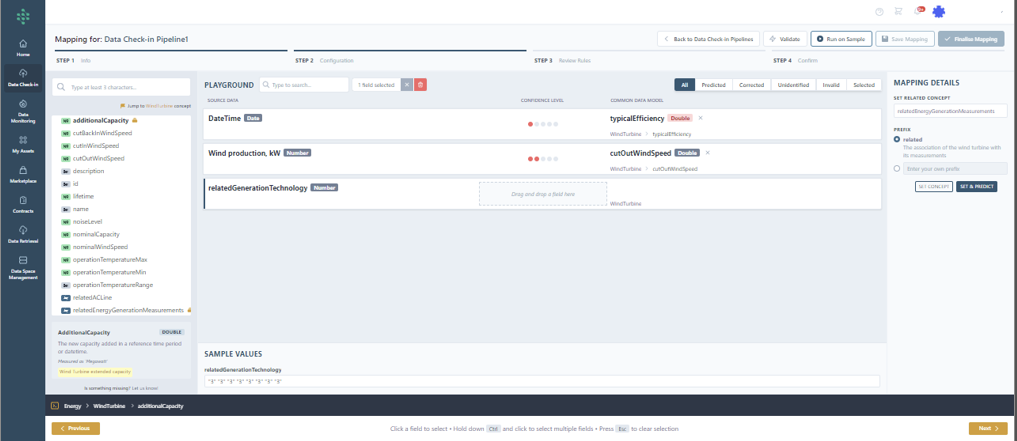
Task: Click confidence level dots for Wind production
Action: point(543,158)
